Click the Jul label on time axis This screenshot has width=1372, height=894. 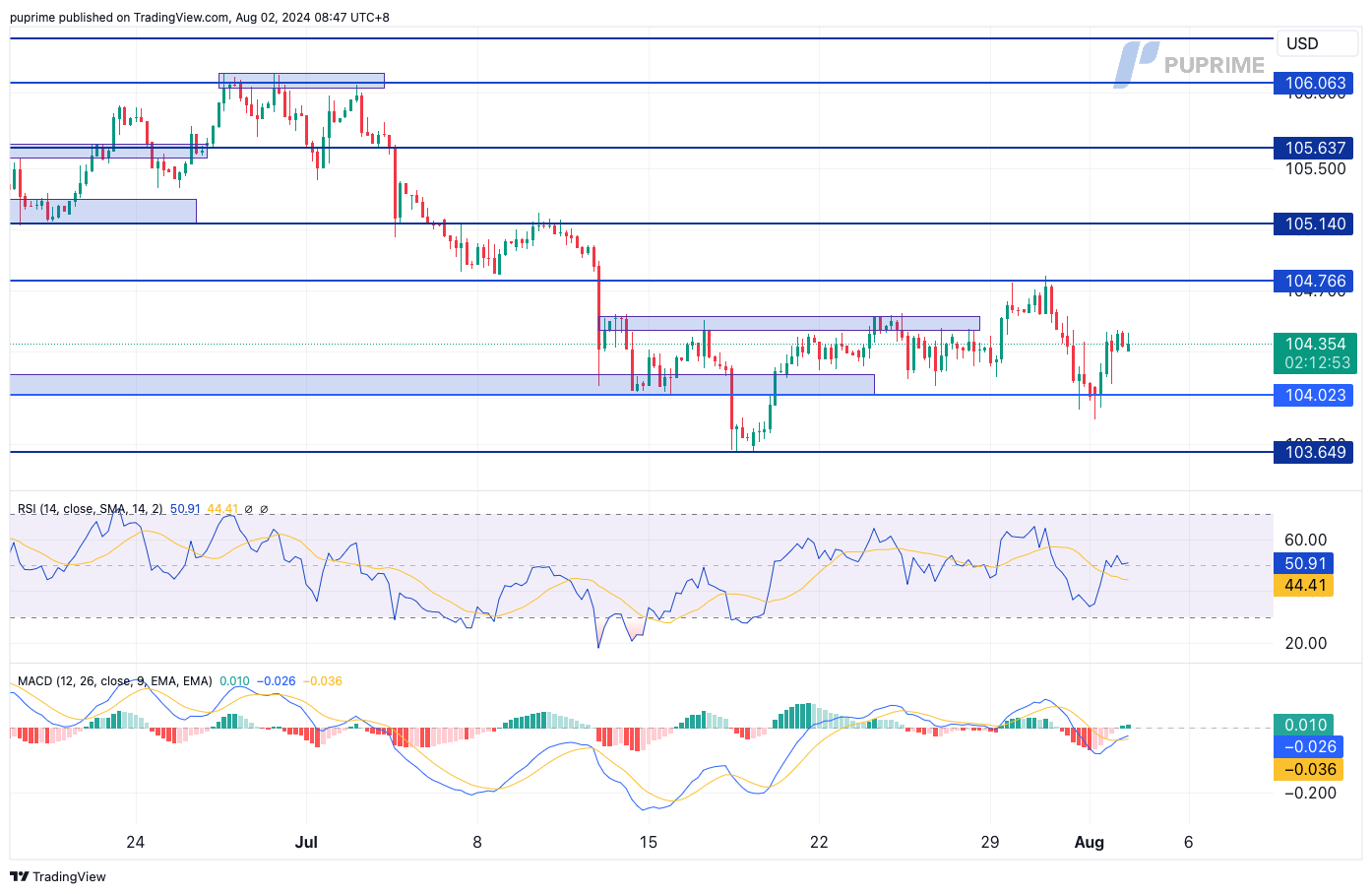coord(306,842)
